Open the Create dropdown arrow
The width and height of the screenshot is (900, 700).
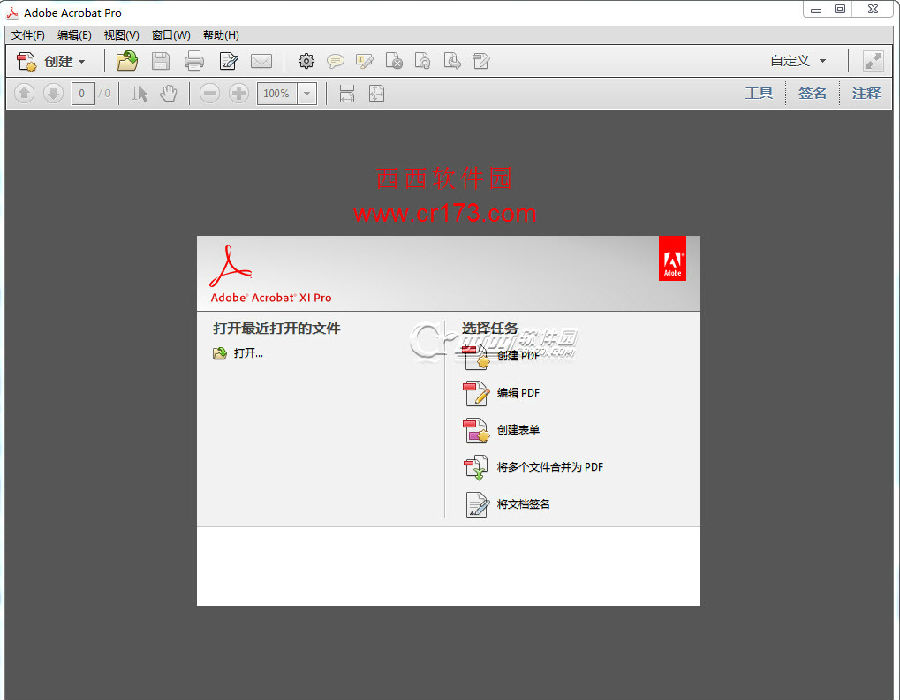pos(82,61)
